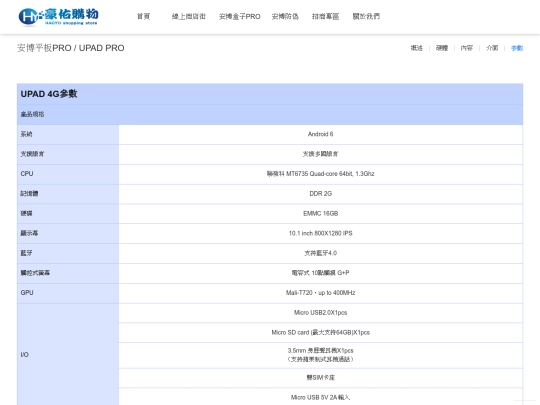Open the 安博防偽 menu item
540x405 pixels.
tap(285, 16)
